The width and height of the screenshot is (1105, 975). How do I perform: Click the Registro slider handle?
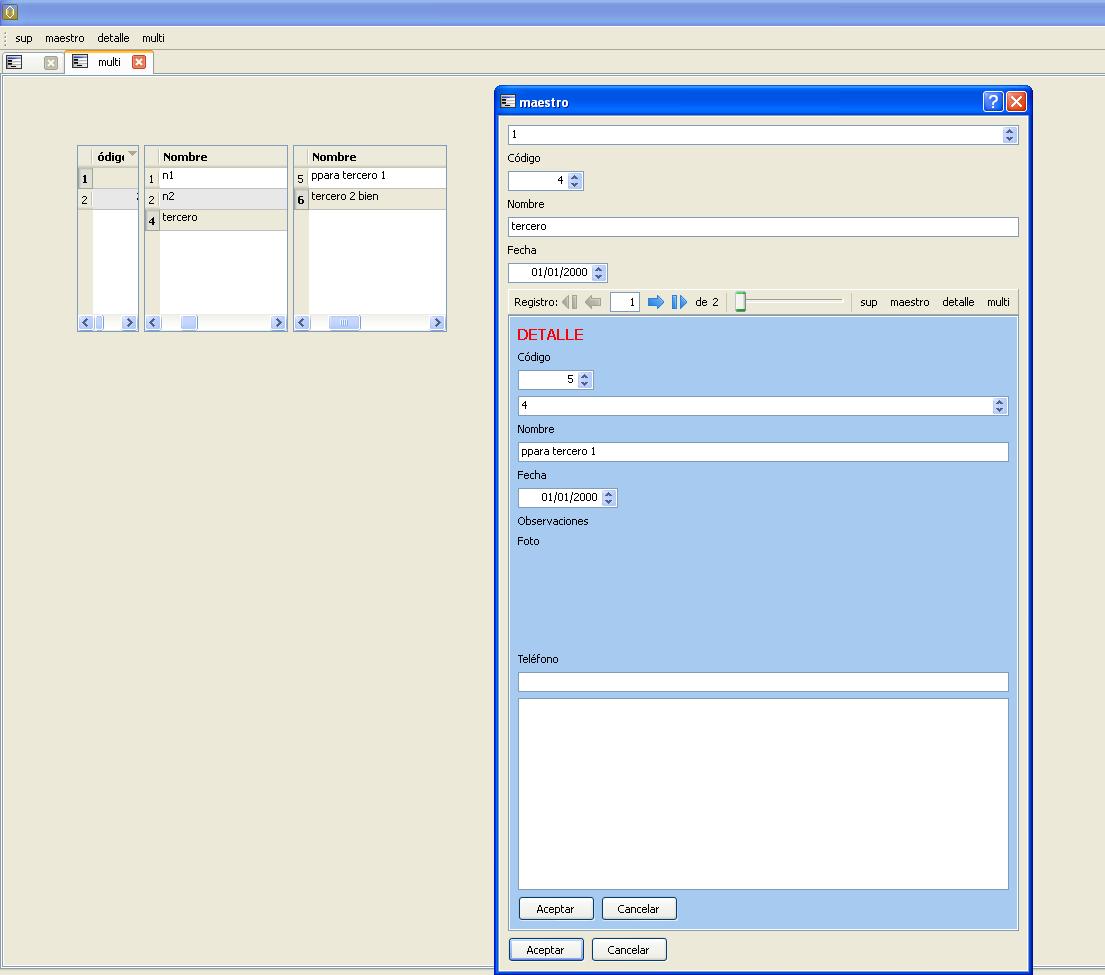click(741, 302)
